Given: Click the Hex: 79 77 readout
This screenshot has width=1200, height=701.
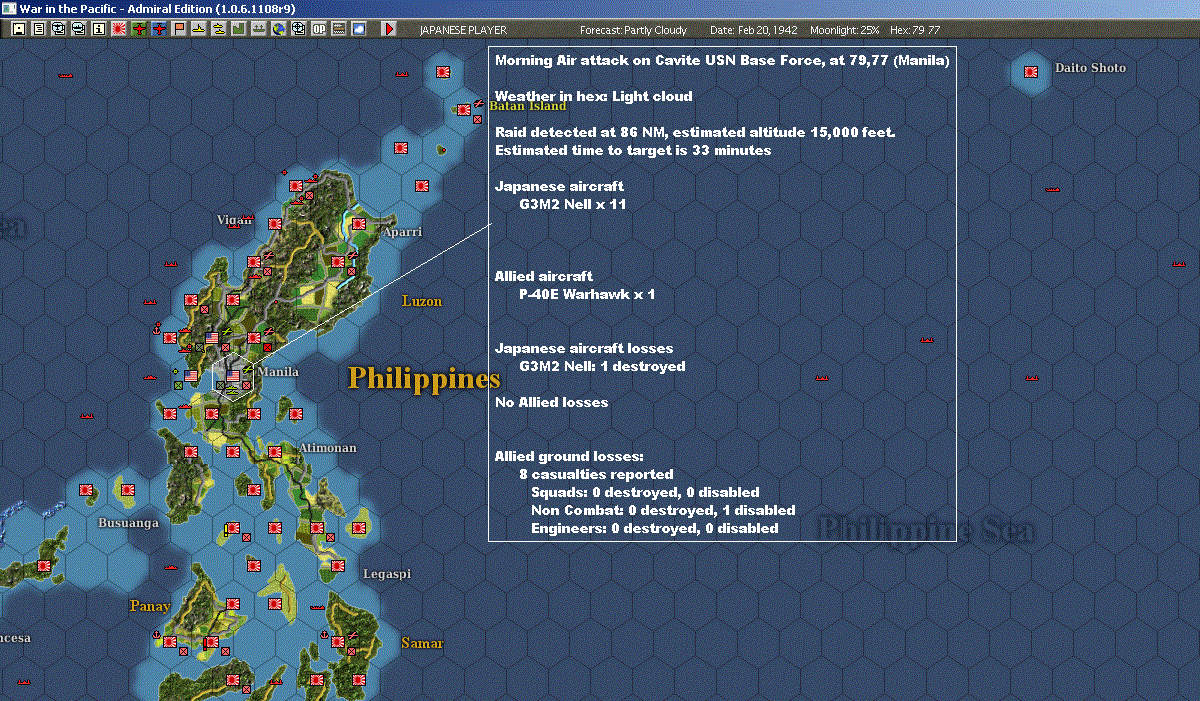Looking at the screenshot, I should (914, 30).
